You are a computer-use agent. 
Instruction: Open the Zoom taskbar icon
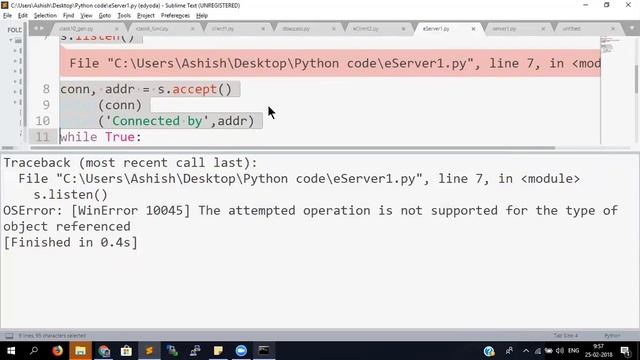click(x=241, y=351)
